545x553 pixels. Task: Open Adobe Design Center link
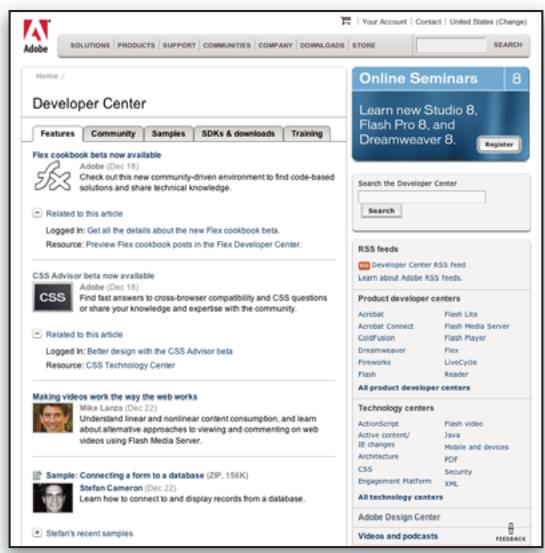(x=399, y=517)
